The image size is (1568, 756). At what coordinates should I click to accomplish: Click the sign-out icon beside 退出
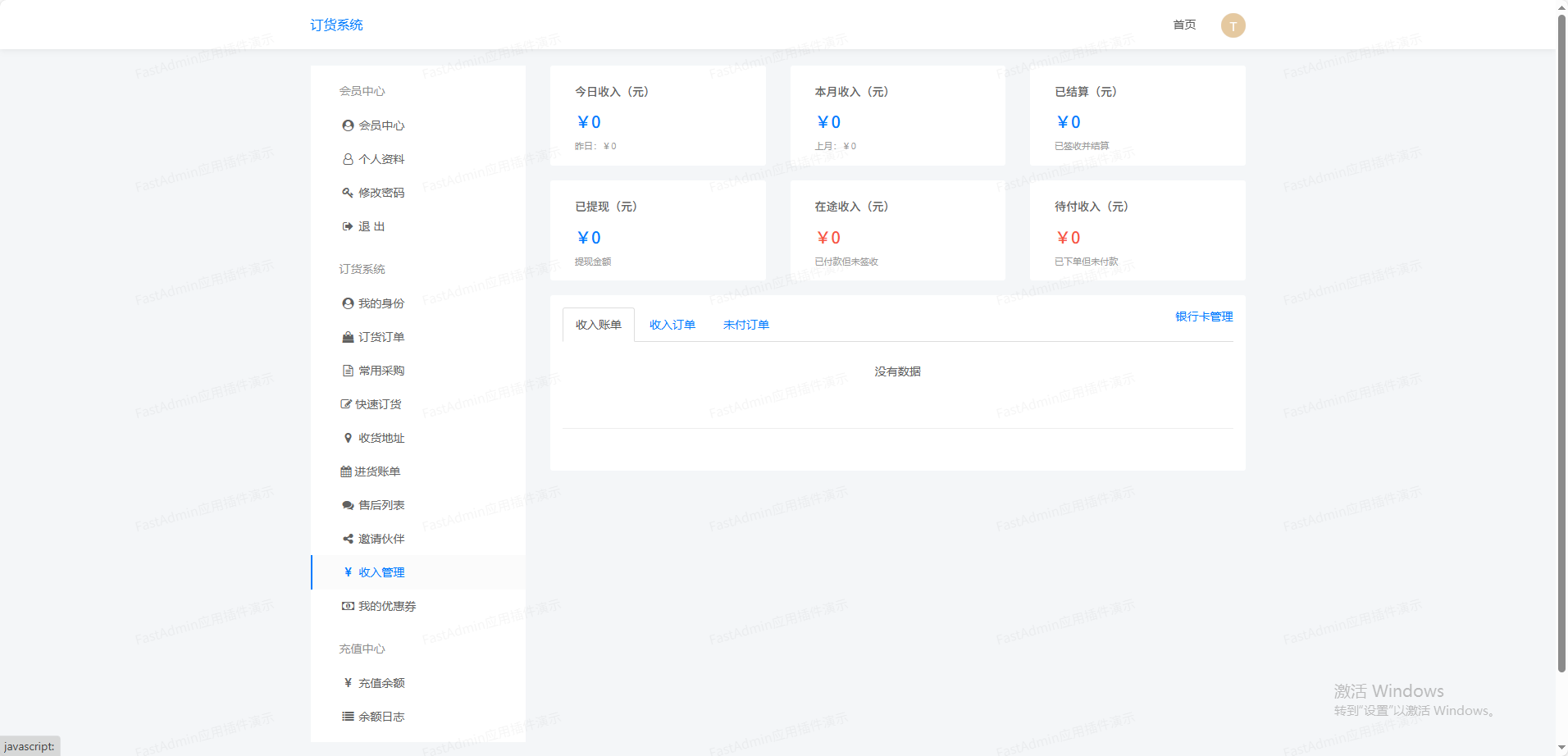[x=348, y=226]
